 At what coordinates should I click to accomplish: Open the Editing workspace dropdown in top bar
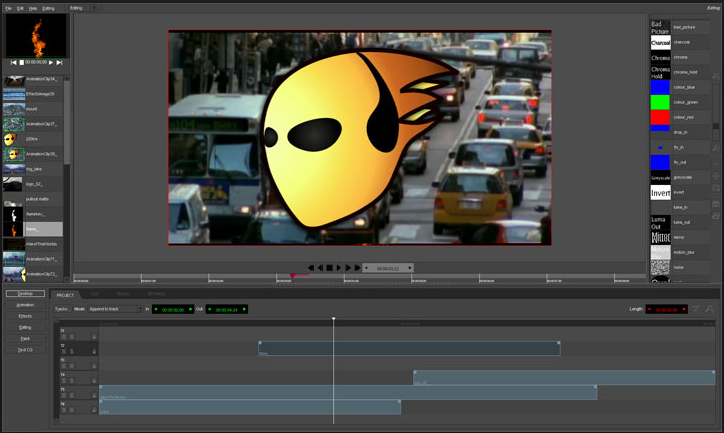pos(82,8)
